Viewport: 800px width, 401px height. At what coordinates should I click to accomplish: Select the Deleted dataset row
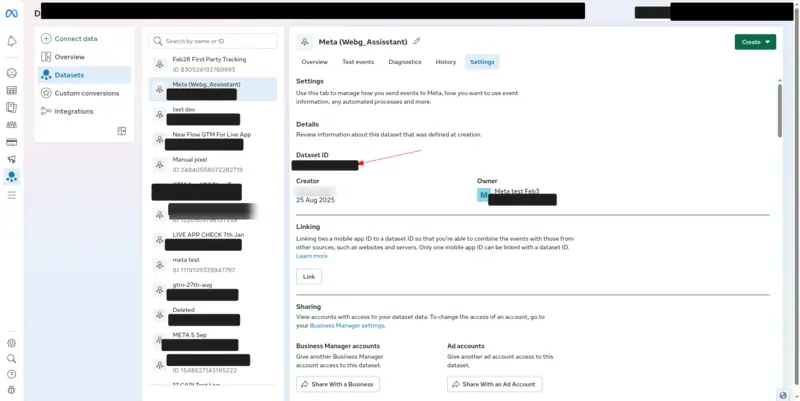click(213, 315)
